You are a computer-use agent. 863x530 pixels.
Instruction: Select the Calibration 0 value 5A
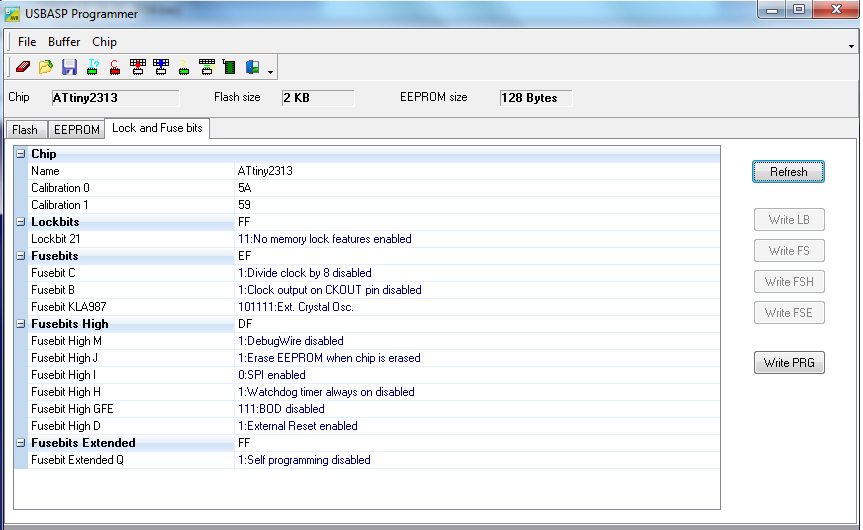(x=244, y=188)
